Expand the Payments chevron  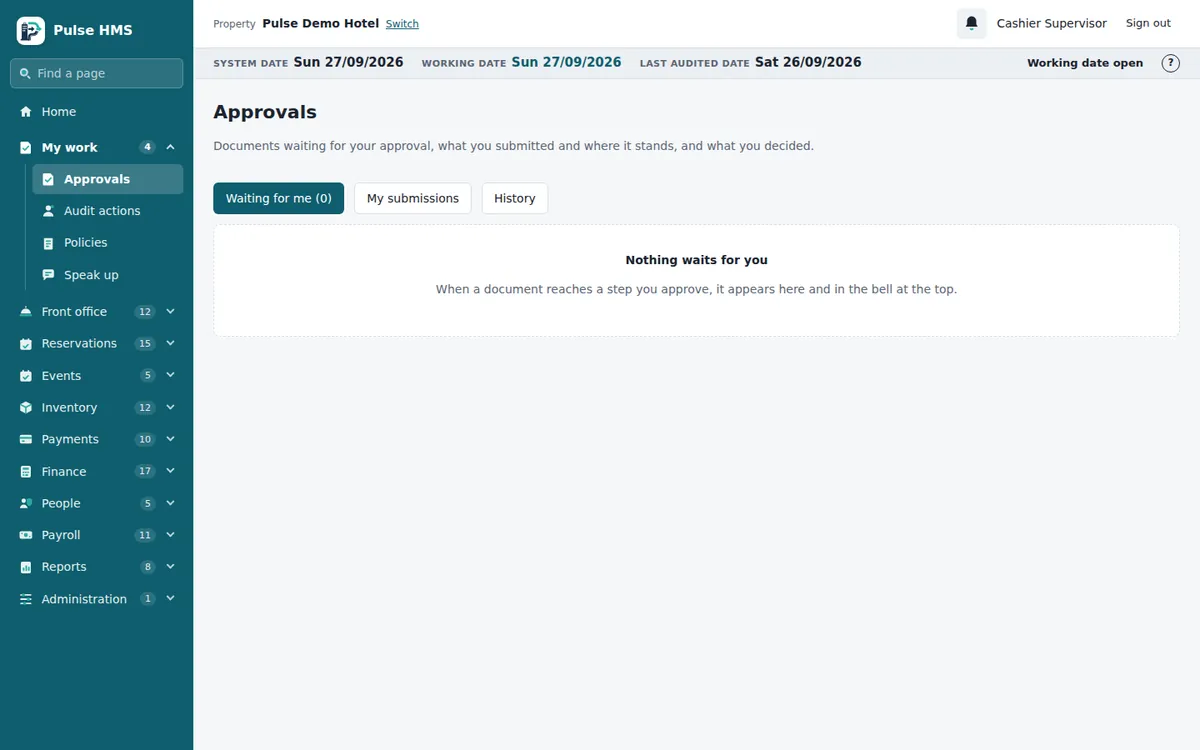170,439
